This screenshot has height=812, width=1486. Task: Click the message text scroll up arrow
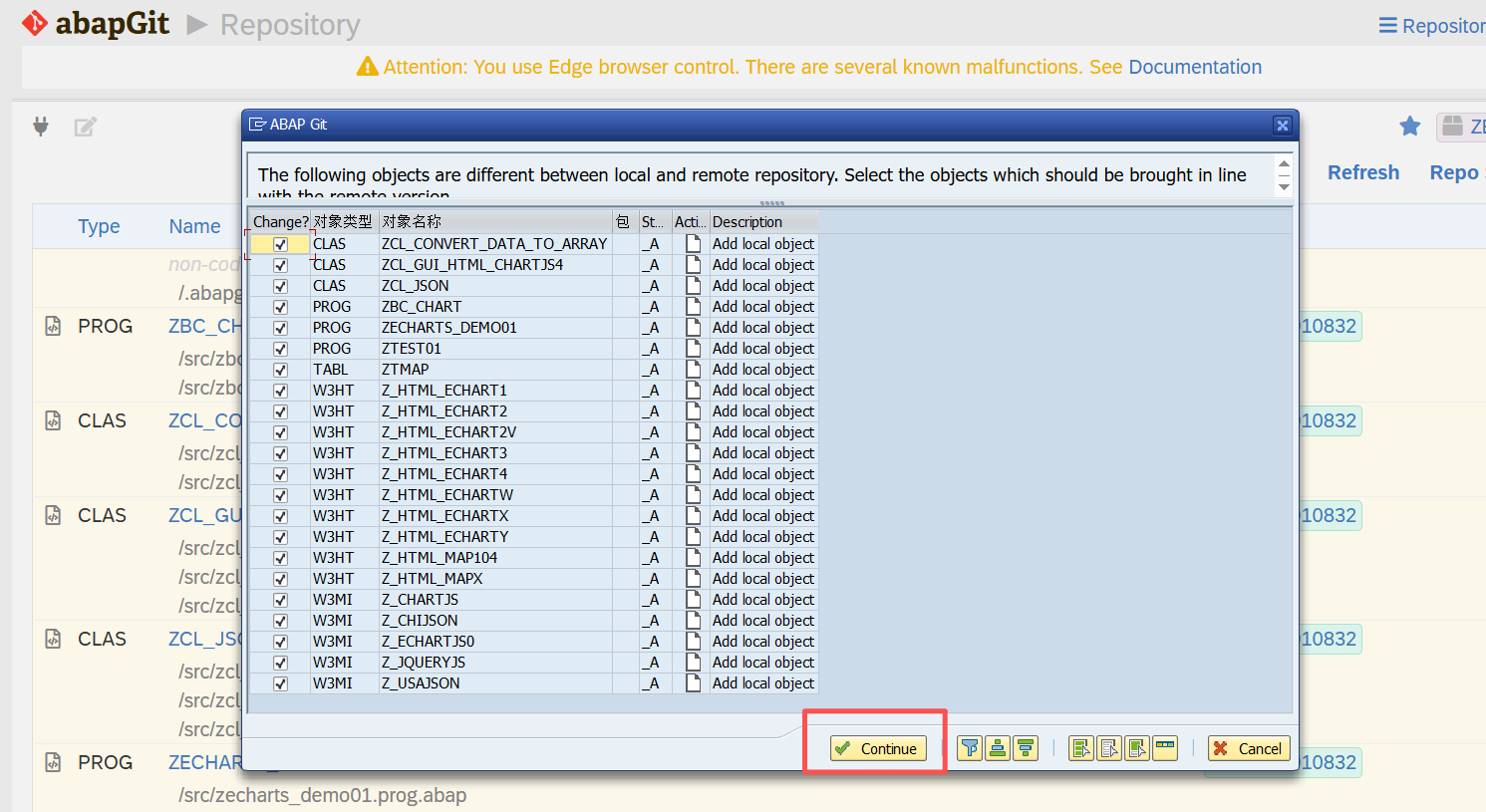click(1284, 163)
